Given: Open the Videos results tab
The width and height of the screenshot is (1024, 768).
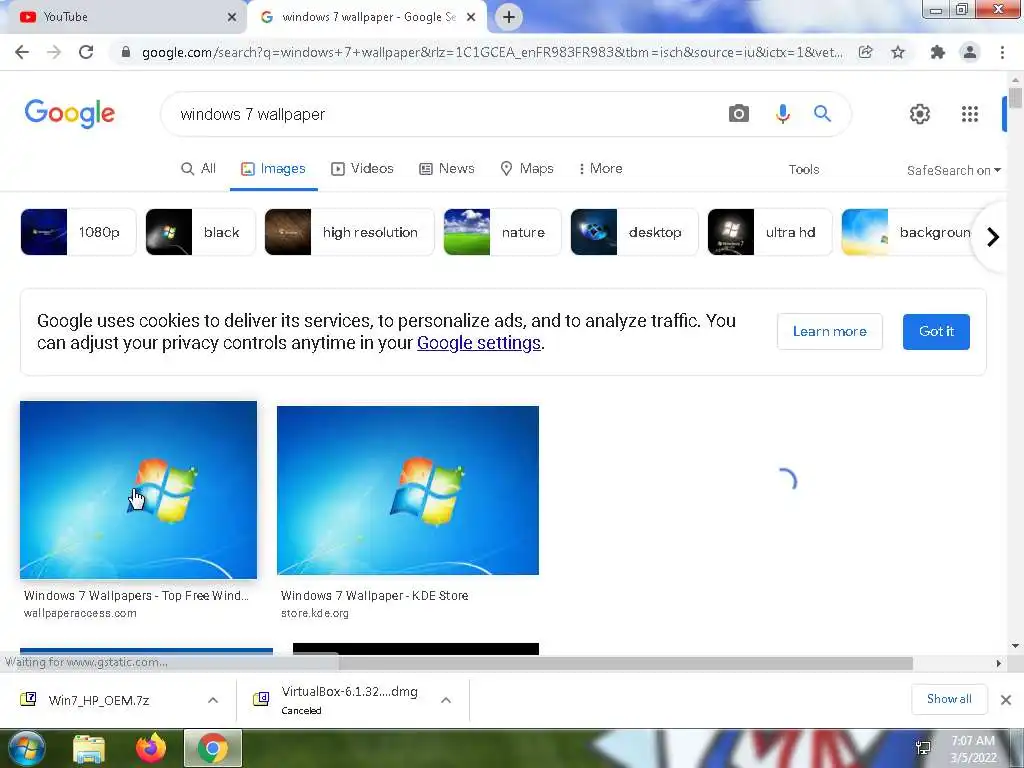Looking at the screenshot, I should [362, 168].
